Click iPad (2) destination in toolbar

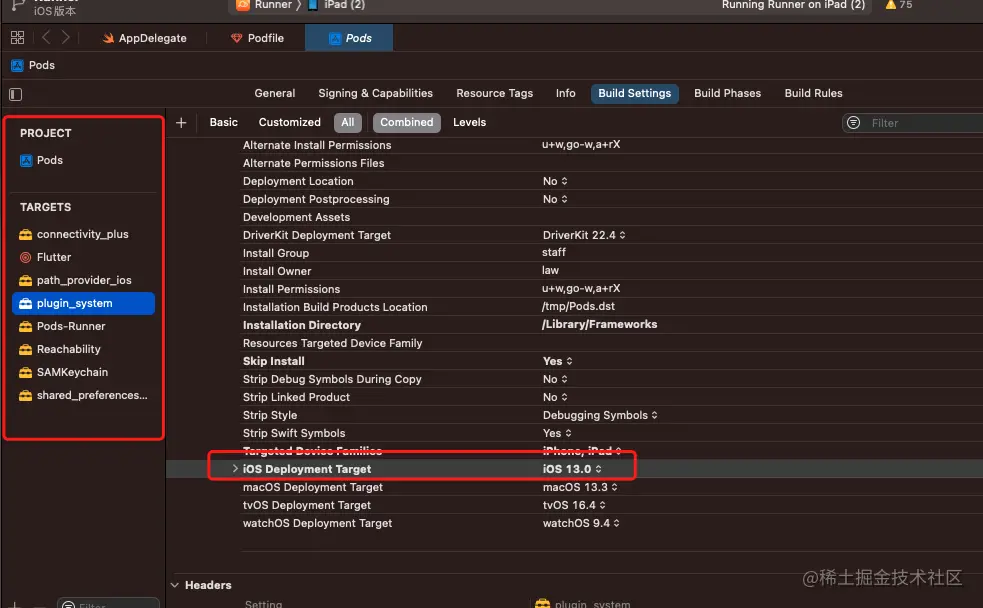[x=337, y=5]
